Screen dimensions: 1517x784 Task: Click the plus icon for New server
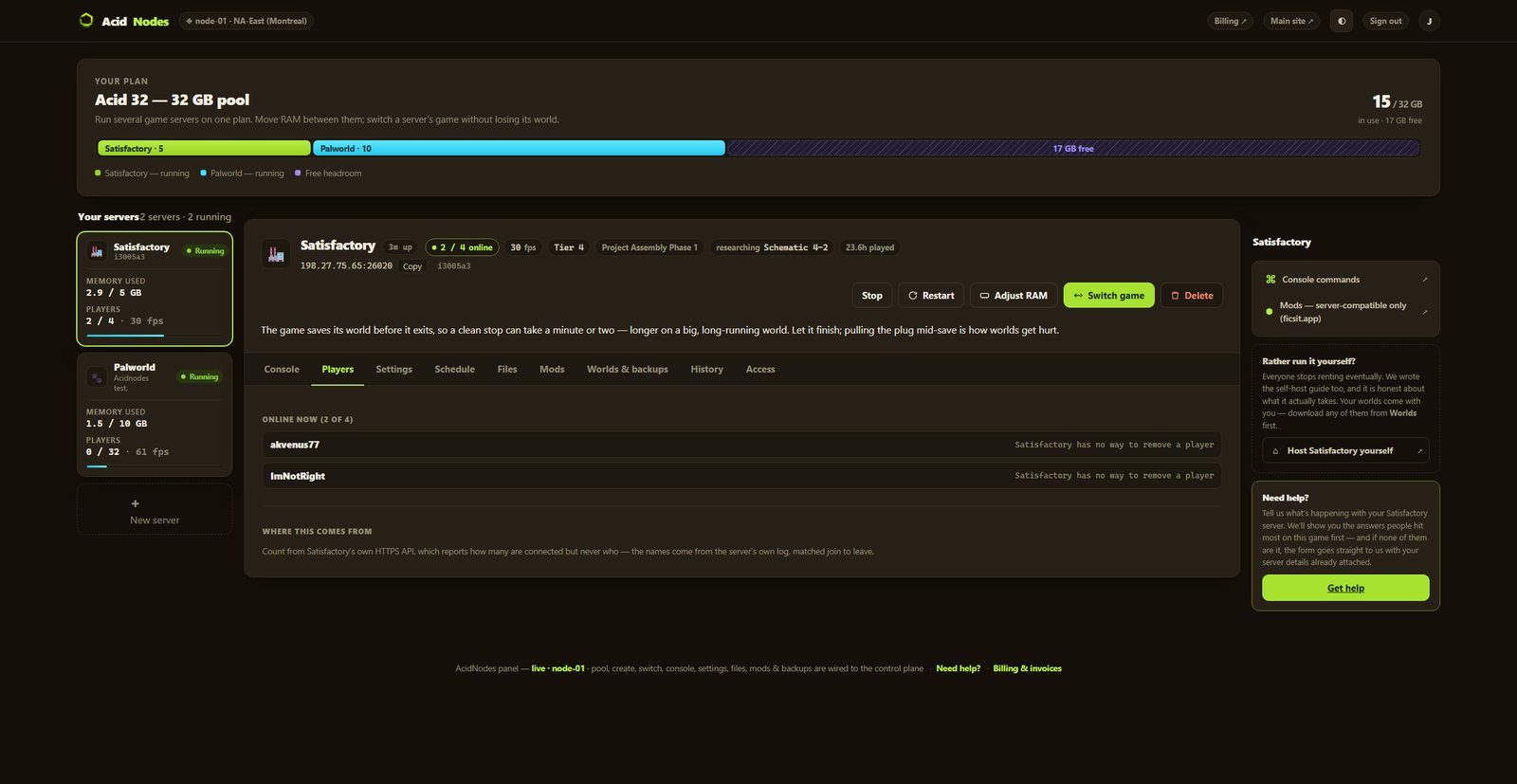point(135,503)
